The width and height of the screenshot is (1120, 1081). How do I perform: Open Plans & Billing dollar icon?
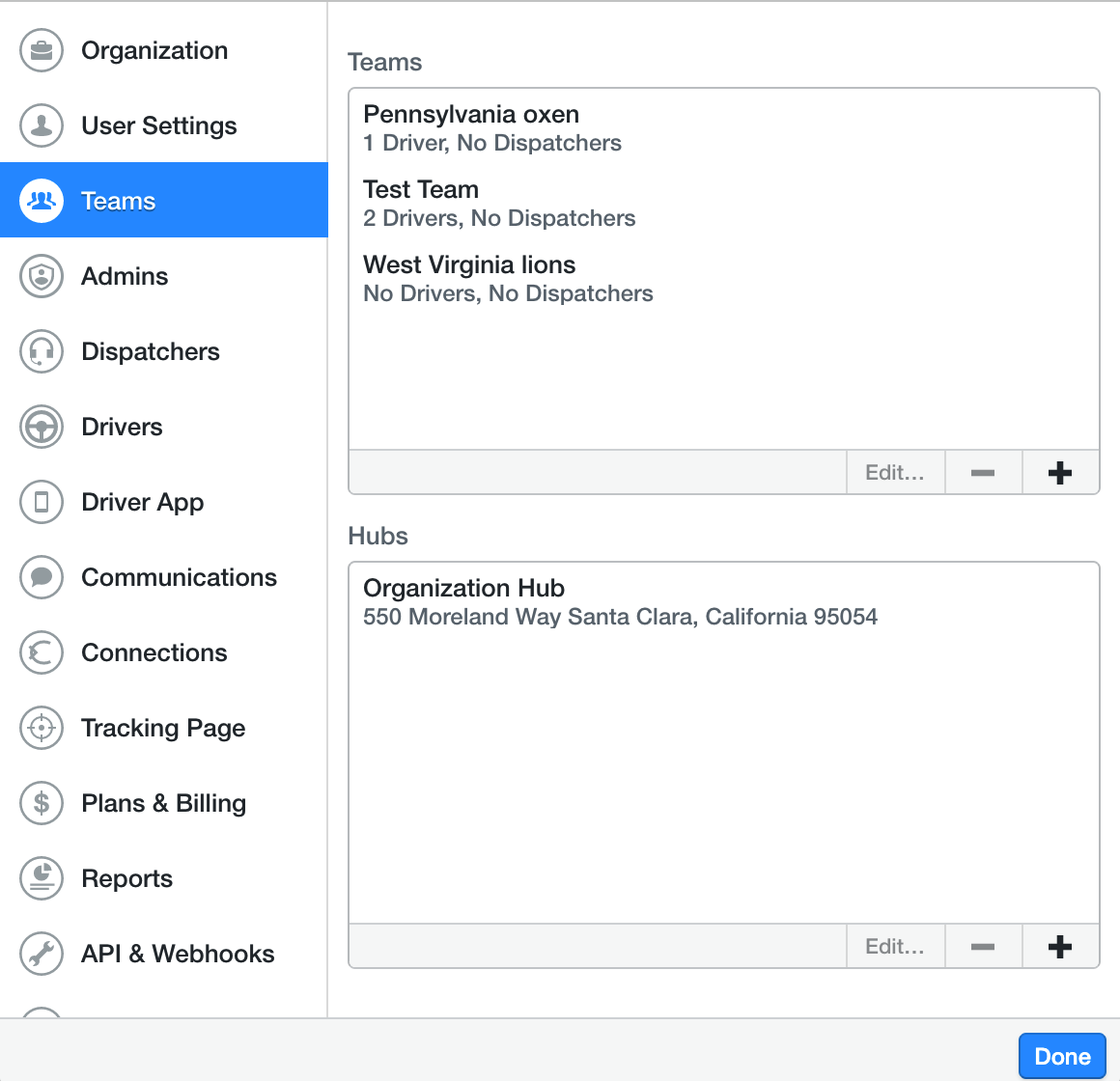(x=42, y=803)
